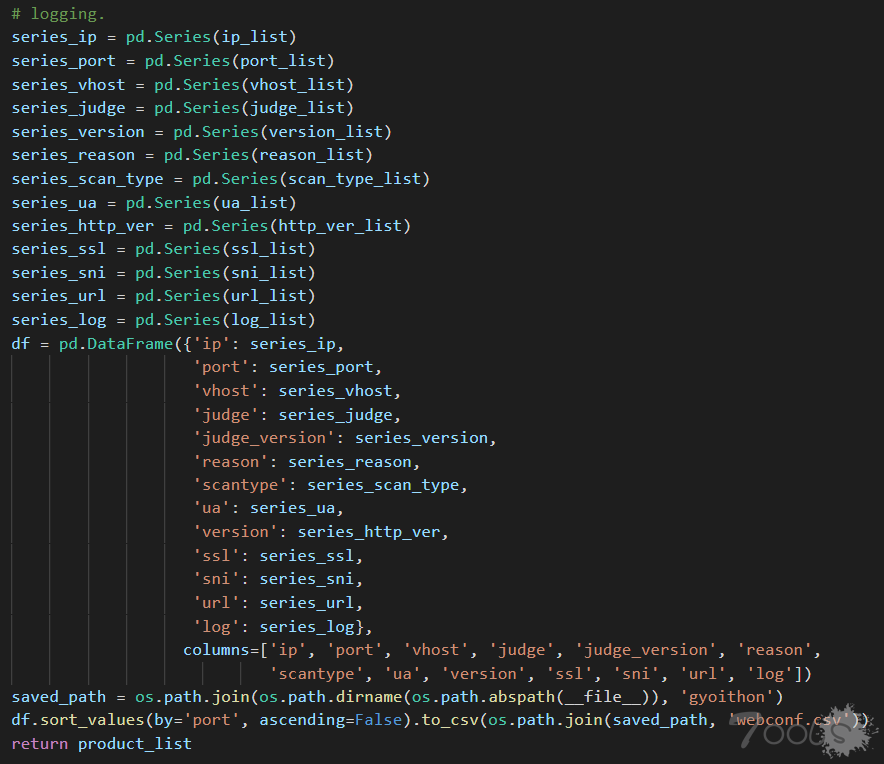Click value 'series_http_ver' in the dictionary

(369, 532)
